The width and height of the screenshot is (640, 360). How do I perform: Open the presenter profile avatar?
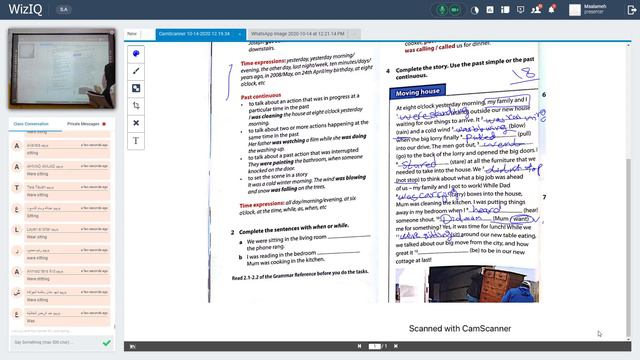575,10
